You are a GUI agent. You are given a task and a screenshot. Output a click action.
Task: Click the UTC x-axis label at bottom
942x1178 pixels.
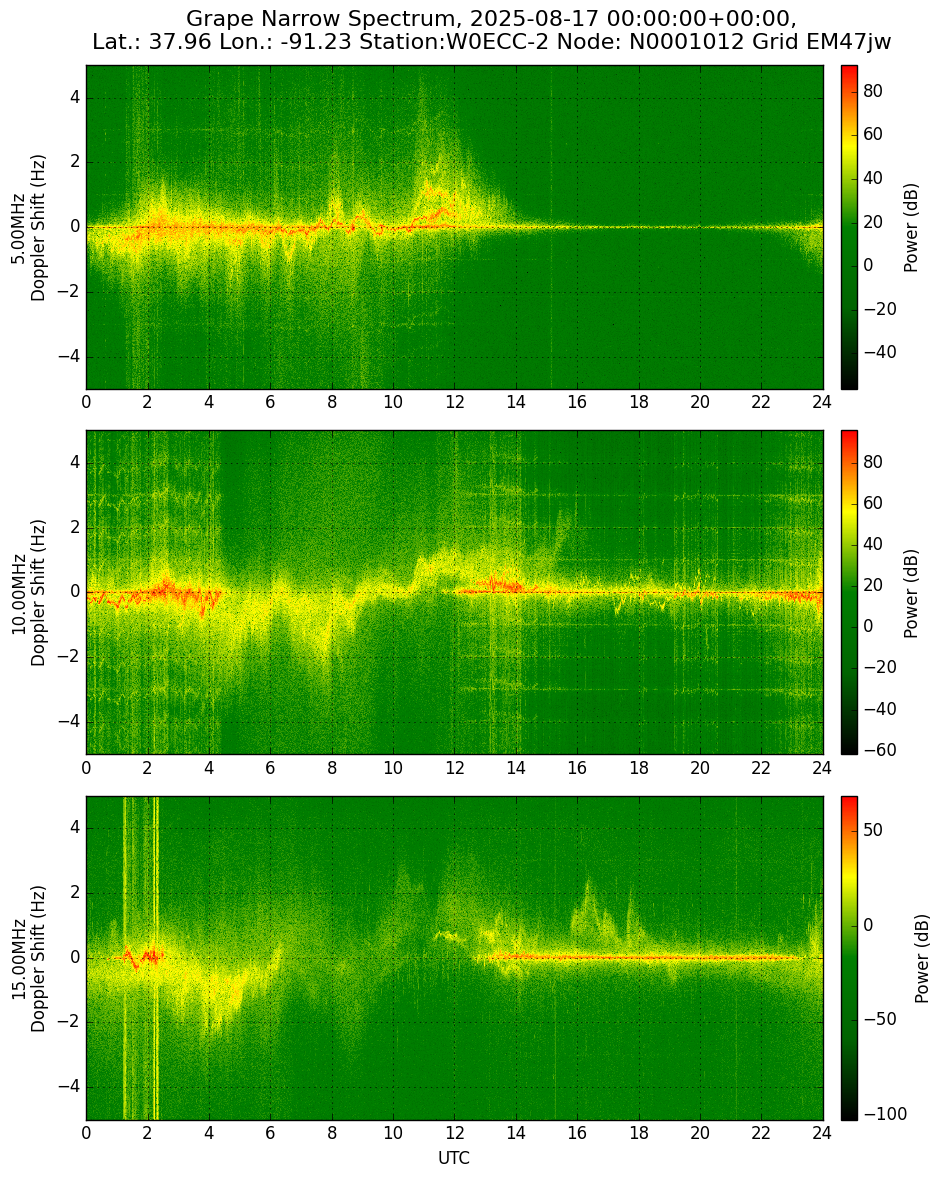pyautogui.click(x=454, y=1158)
